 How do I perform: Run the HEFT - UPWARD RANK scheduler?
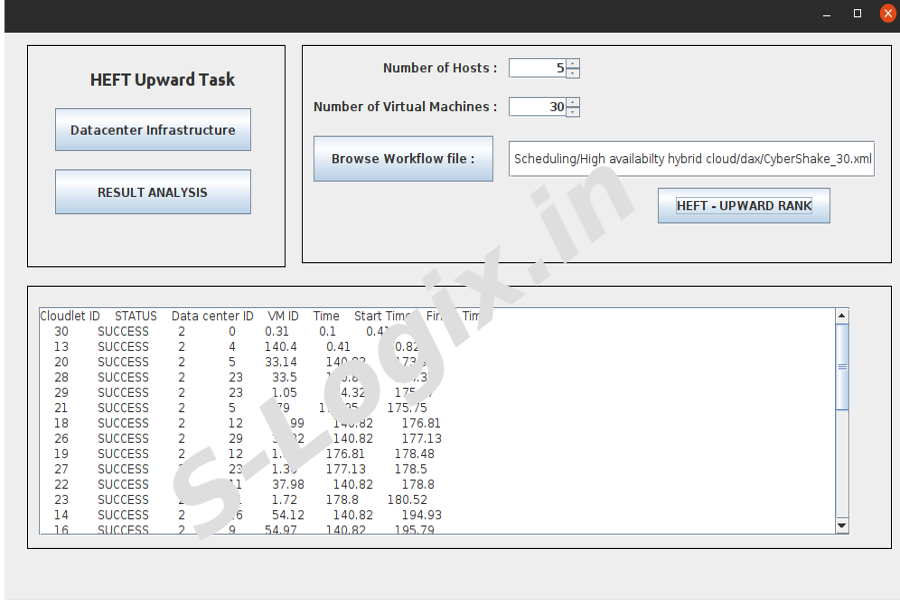743,205
